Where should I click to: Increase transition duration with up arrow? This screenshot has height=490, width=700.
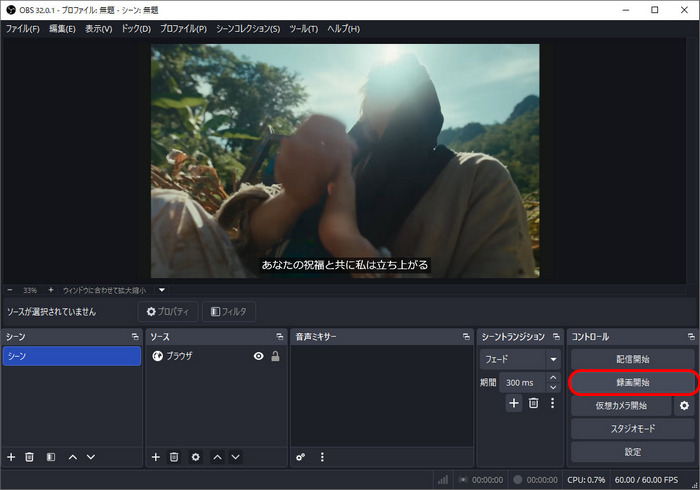[553, 378]
